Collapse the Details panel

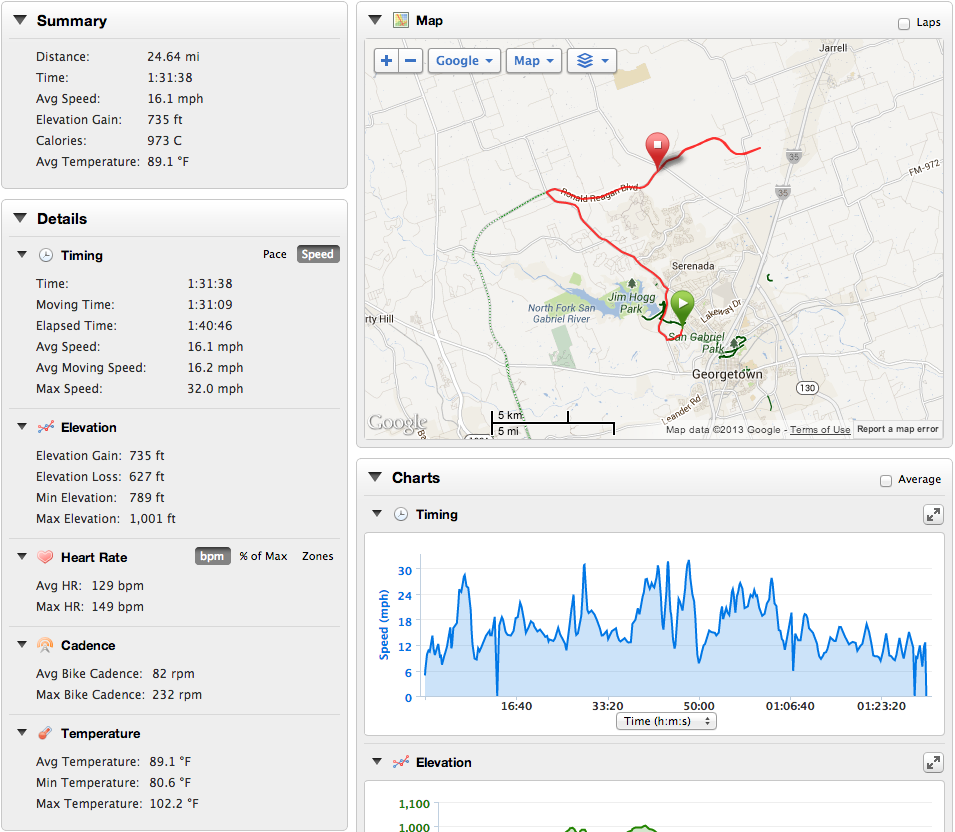point(20,219)
